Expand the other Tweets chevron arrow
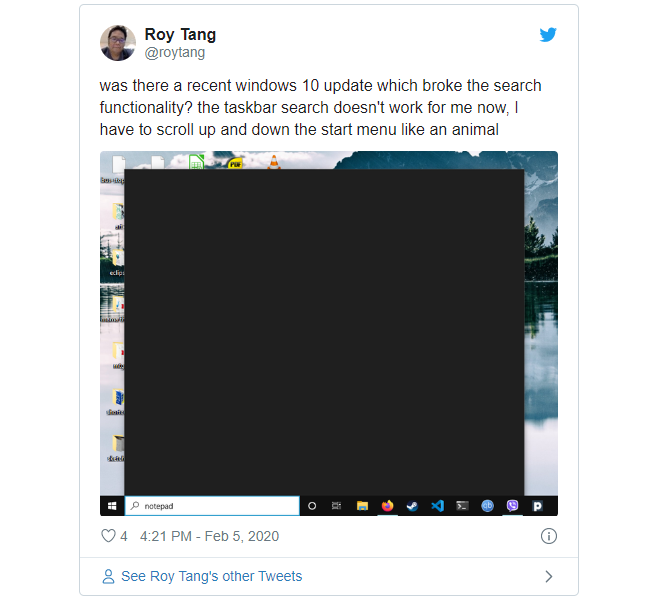Image resolution: width=651 pixels, height=602 pixels. [548, 576]
